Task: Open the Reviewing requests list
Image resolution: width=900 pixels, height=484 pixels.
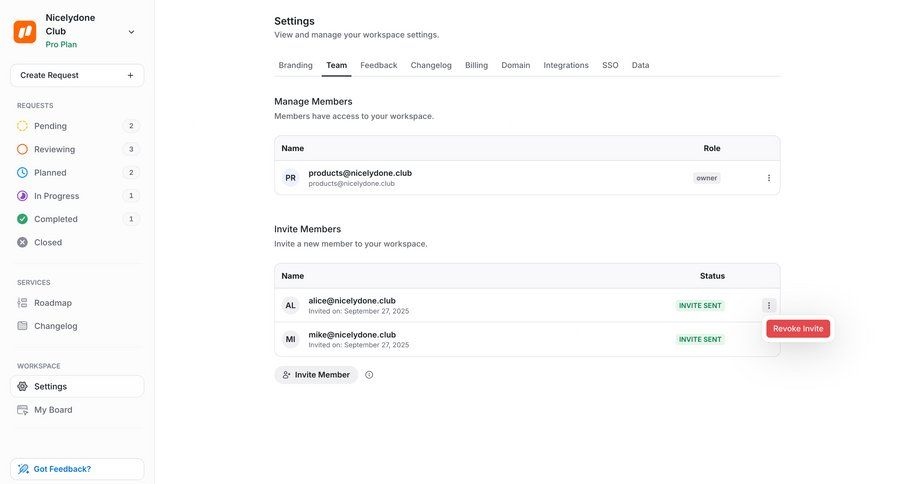Action: 54,149
